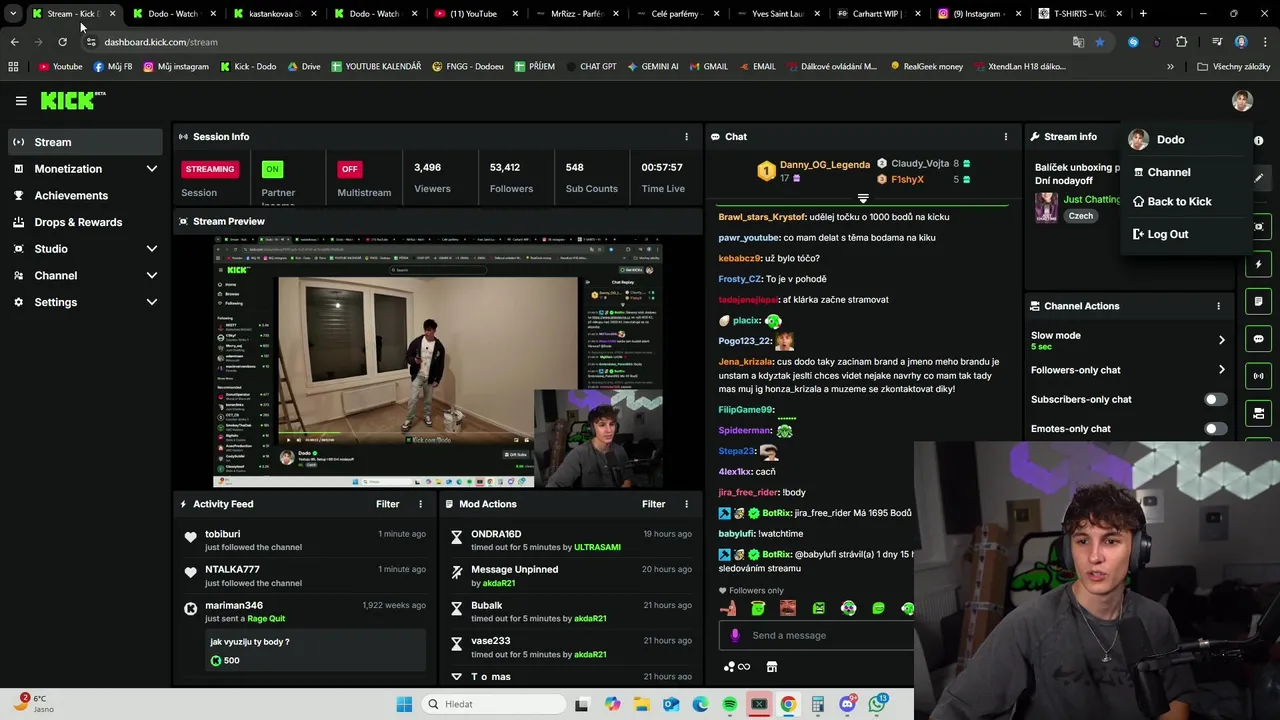
Task: Open Session Info panel options menu
Action: [x=686, y=137]
